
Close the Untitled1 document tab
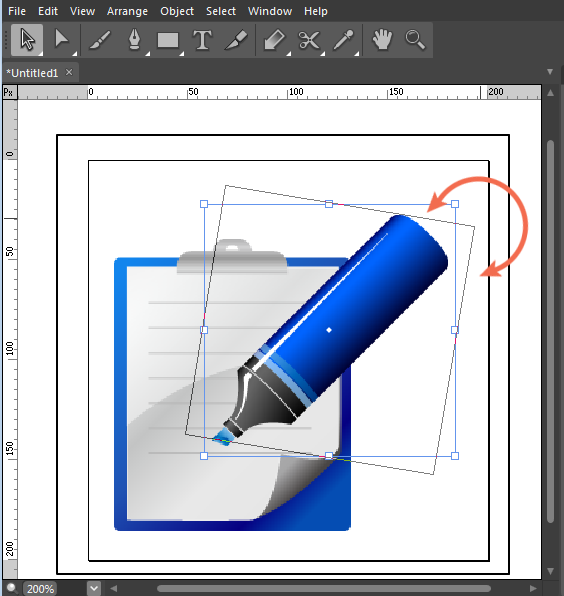[69, 72]
